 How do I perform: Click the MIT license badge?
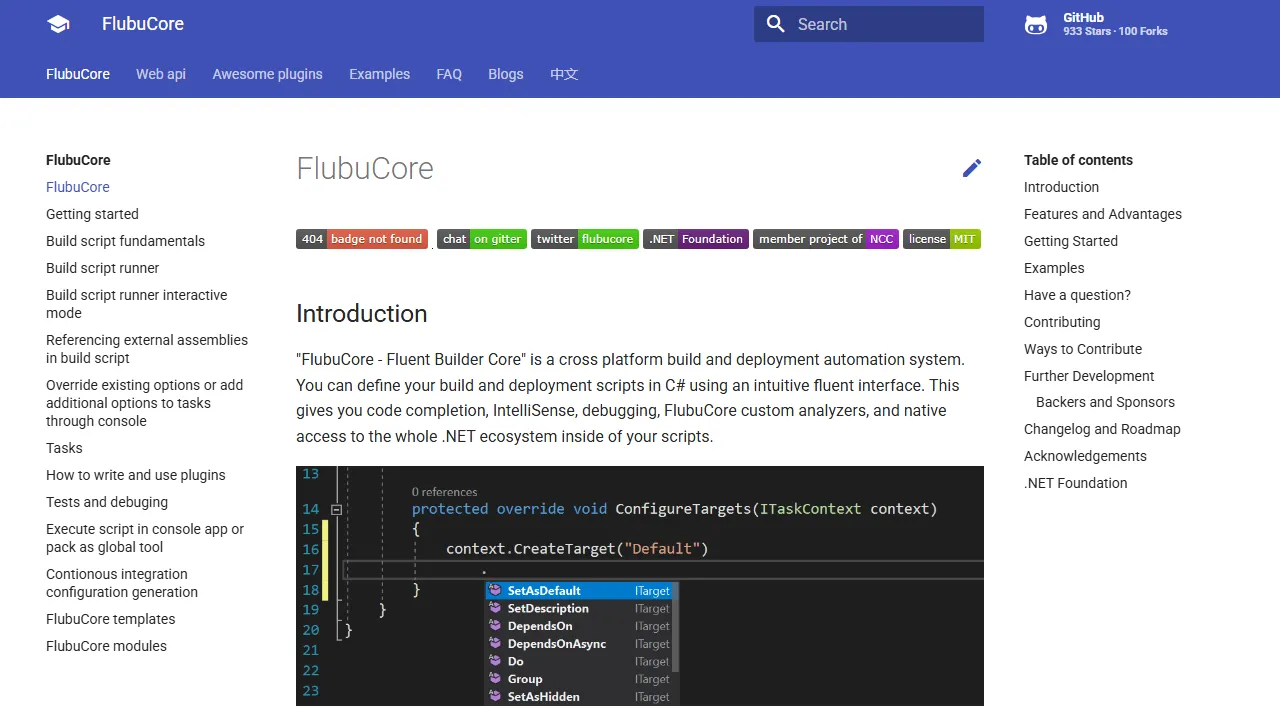click(x=941, y=239)
